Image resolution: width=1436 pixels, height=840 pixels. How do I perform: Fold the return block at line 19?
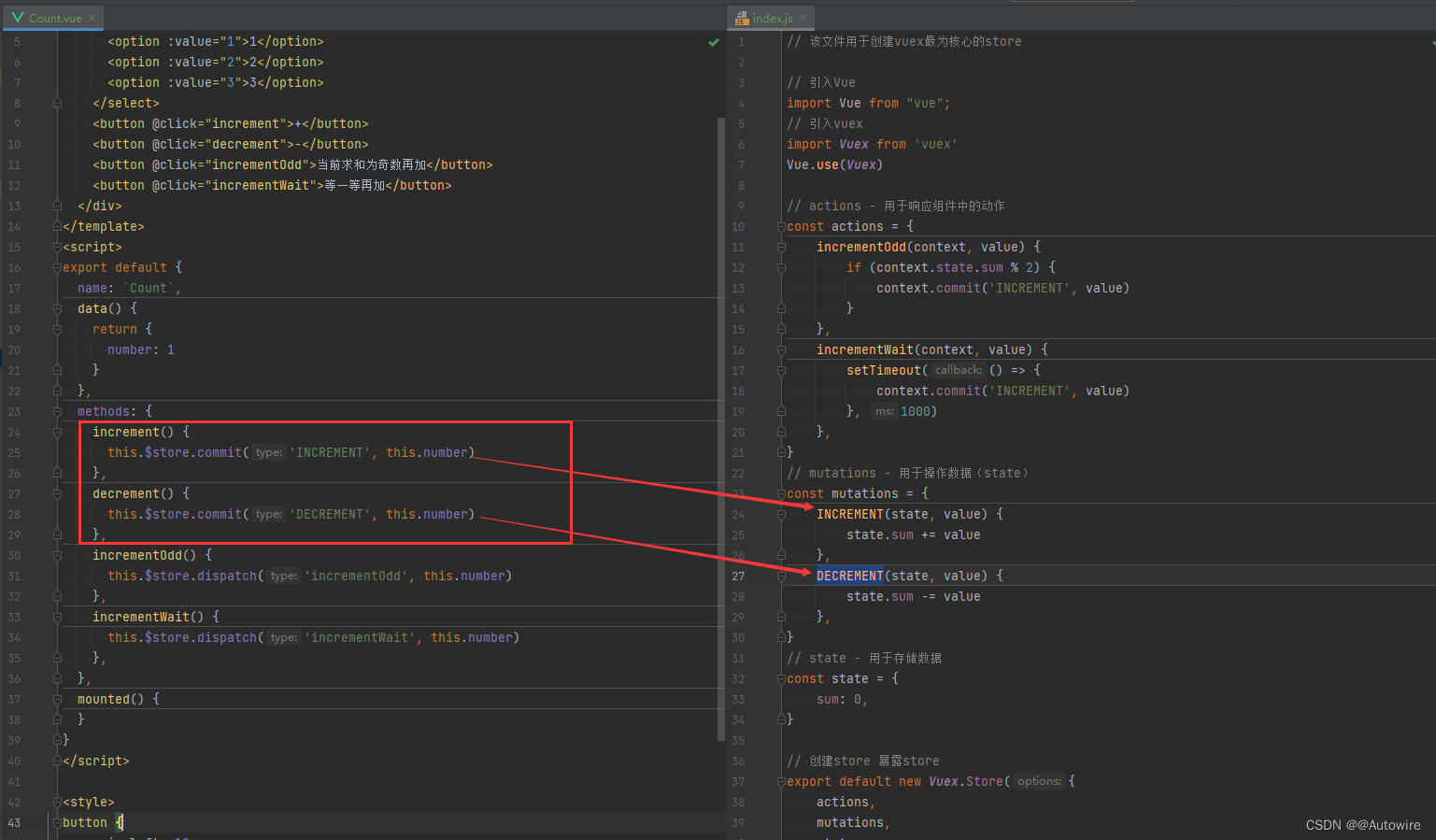pyautogui.click(x=58, y=329)
